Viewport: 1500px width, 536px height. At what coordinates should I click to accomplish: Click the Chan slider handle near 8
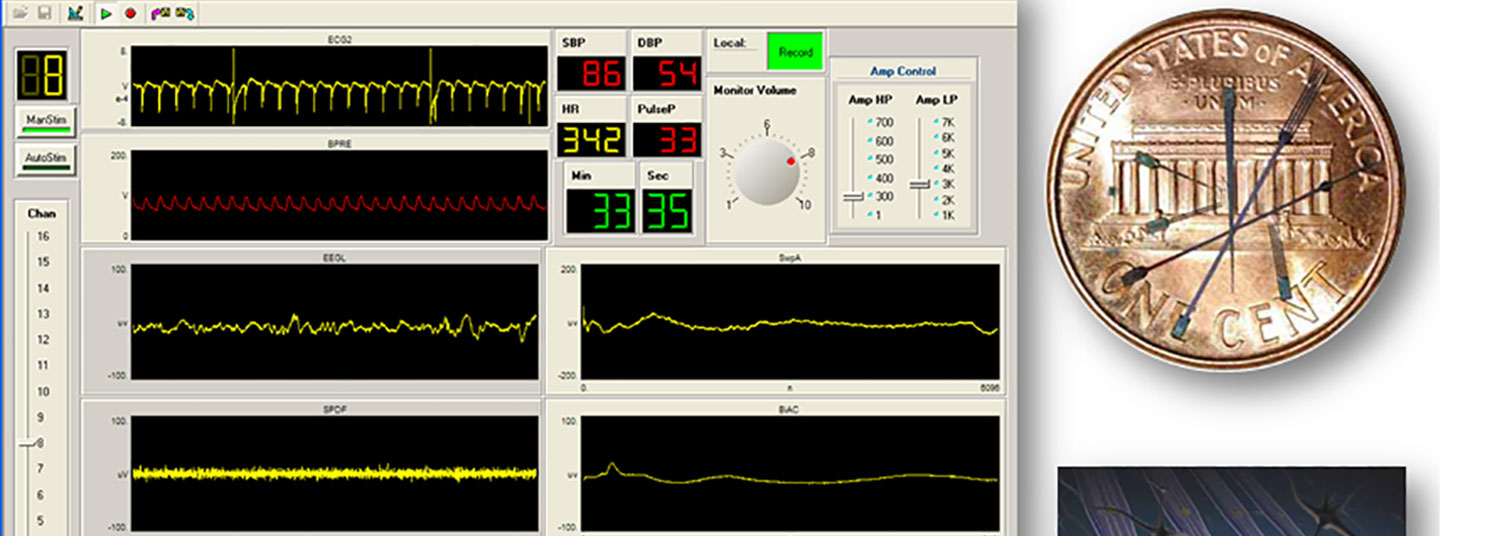coord(29,443)
